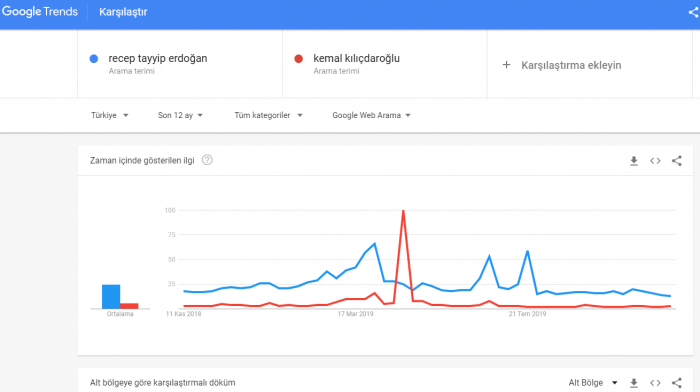700x392 pixels.
Task: Download the subregion comparison data
Action: click(x=633, y=383)
